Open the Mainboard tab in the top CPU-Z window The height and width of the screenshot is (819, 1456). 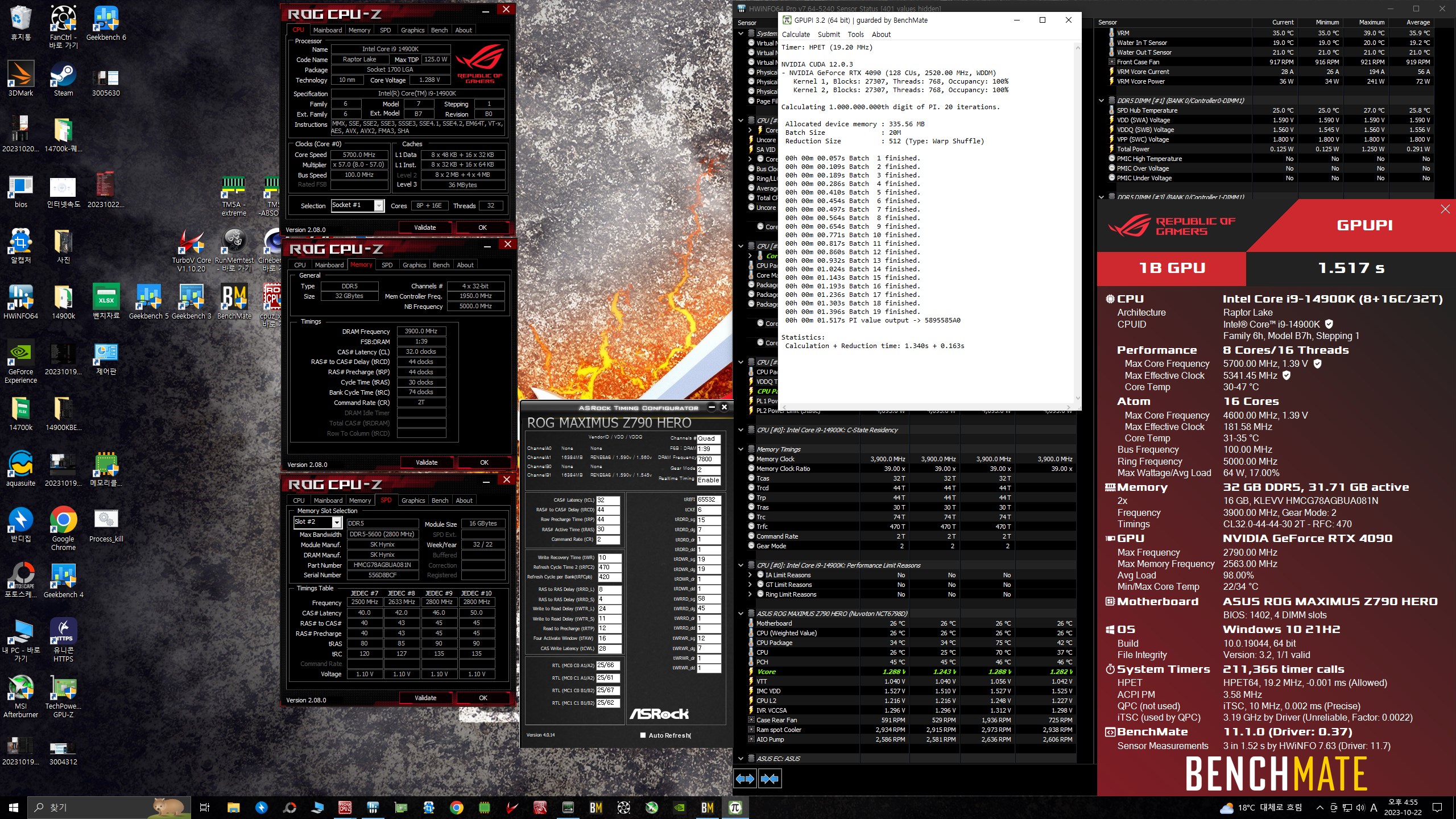(328, 30)
